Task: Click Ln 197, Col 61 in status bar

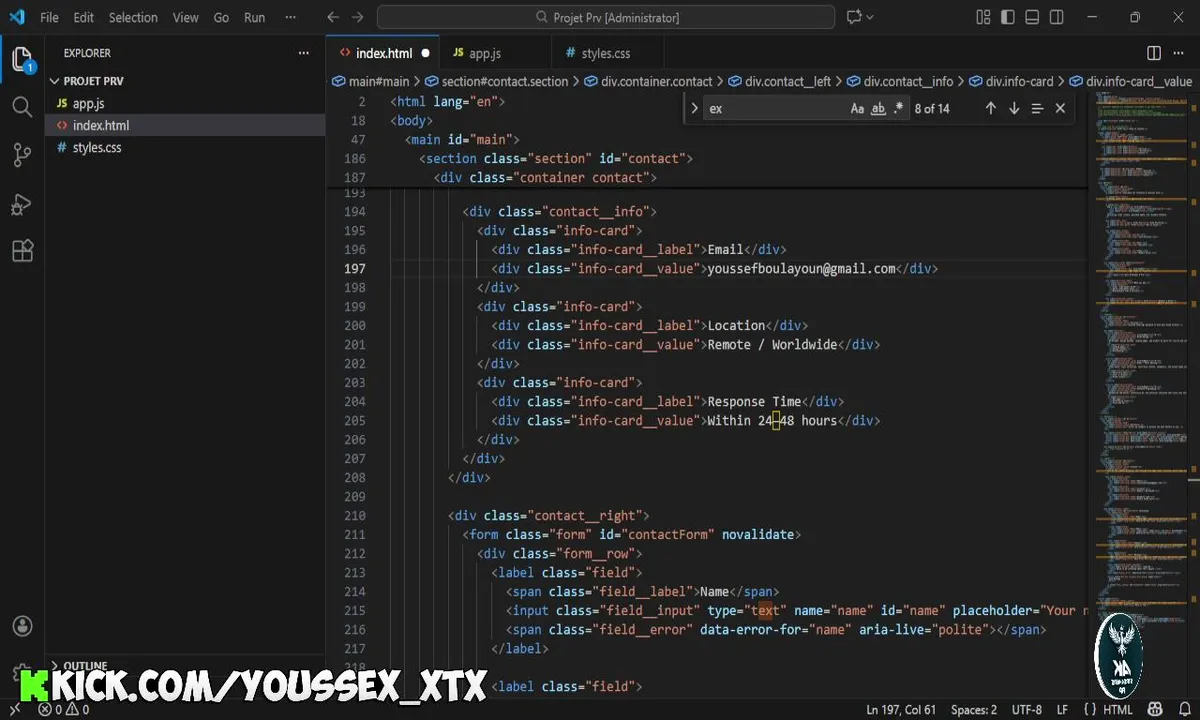Action: (x=901, y=709)
